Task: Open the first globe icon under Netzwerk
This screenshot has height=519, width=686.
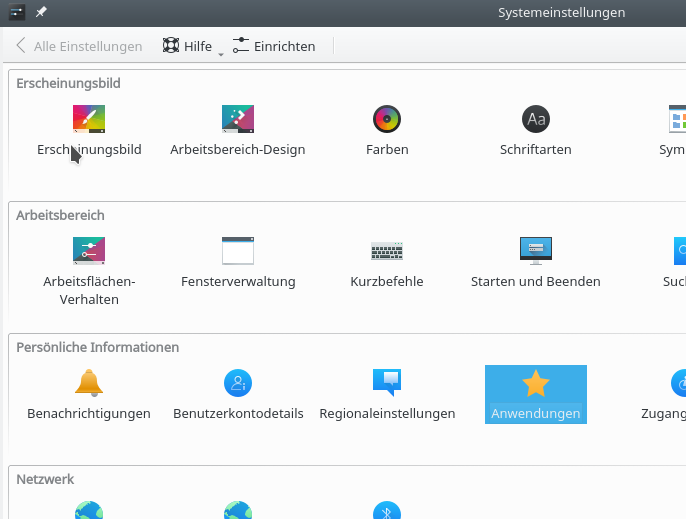Action: [89, 510]
